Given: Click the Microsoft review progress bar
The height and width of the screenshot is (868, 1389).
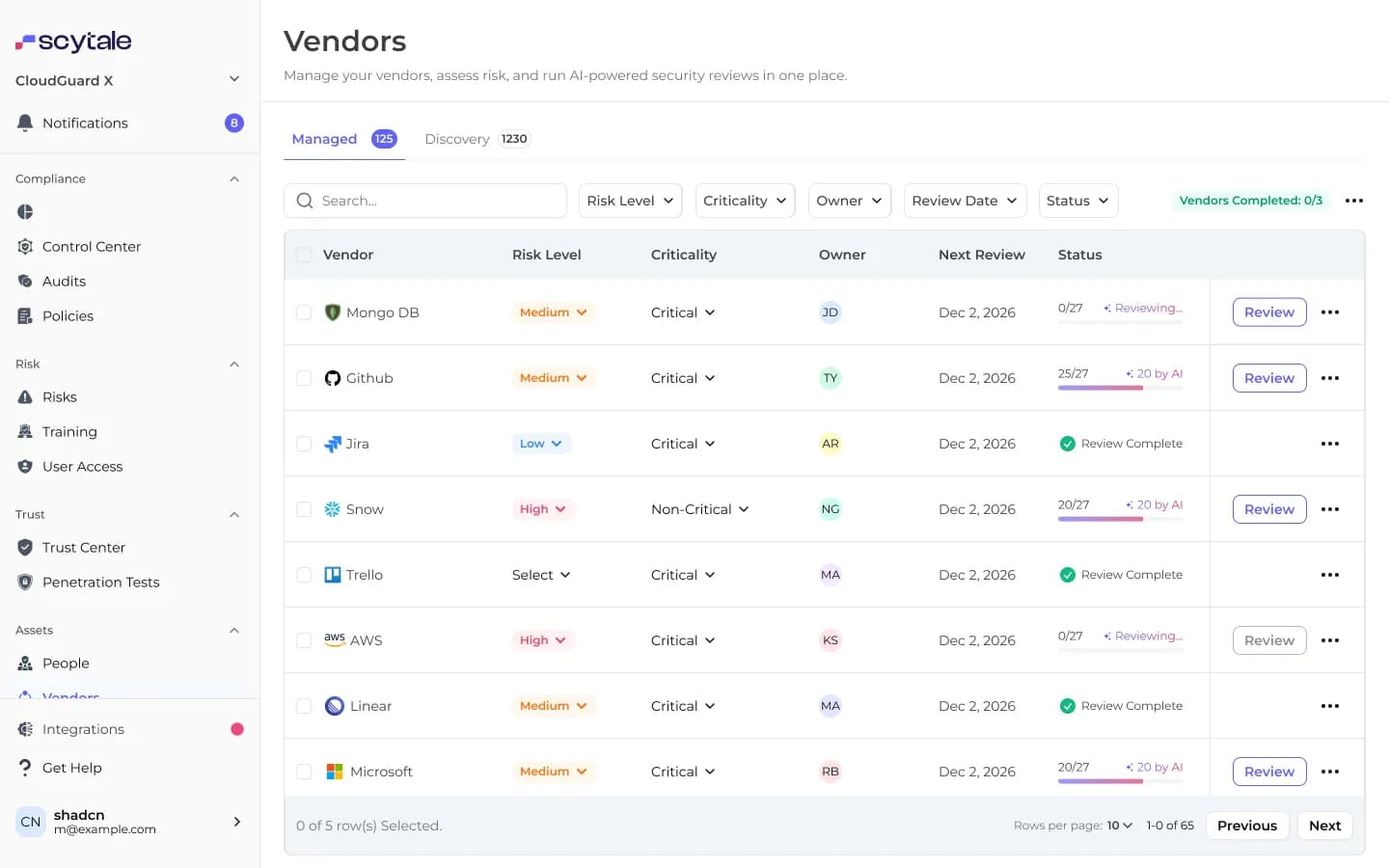Looking at the screenshot, I should pos(1120,781).
